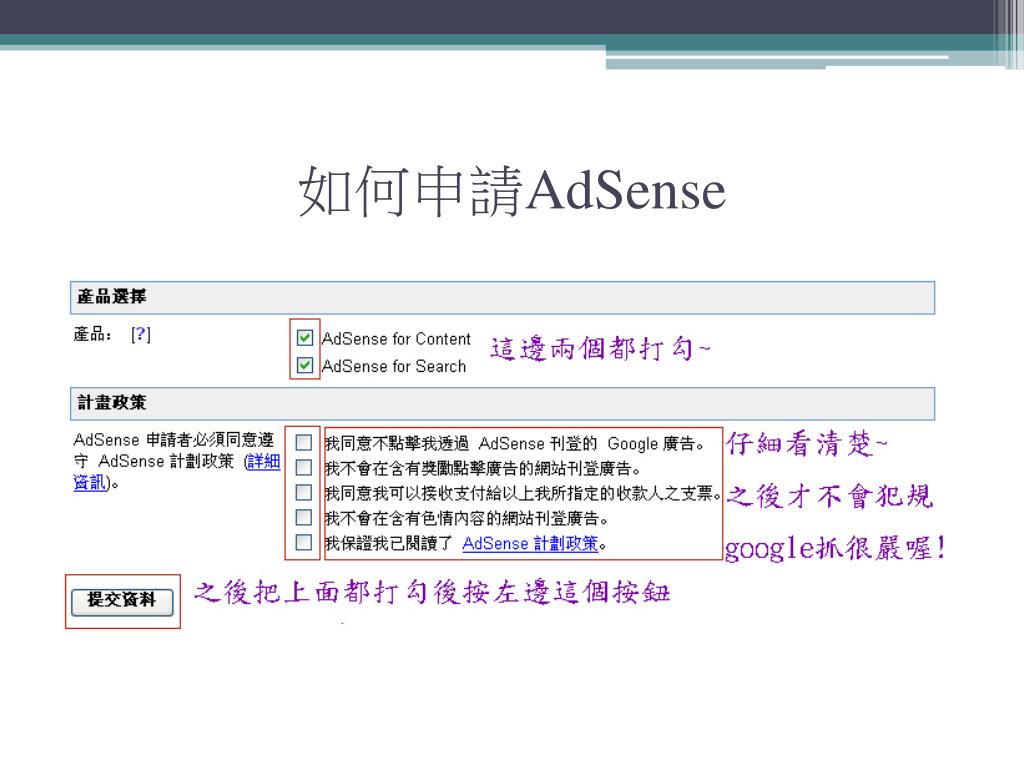This screenshot has height=768, width=1024.
Task: Click the AdSense for Search label
Action: pos(394,366)
